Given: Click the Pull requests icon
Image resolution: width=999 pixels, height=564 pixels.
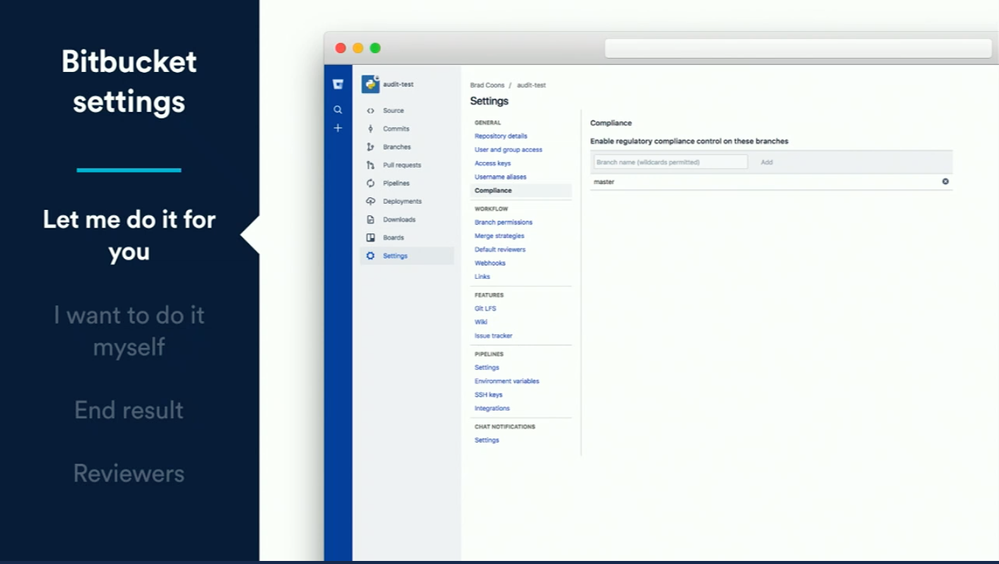Looking at the screenshot, I should click(370, 165).
